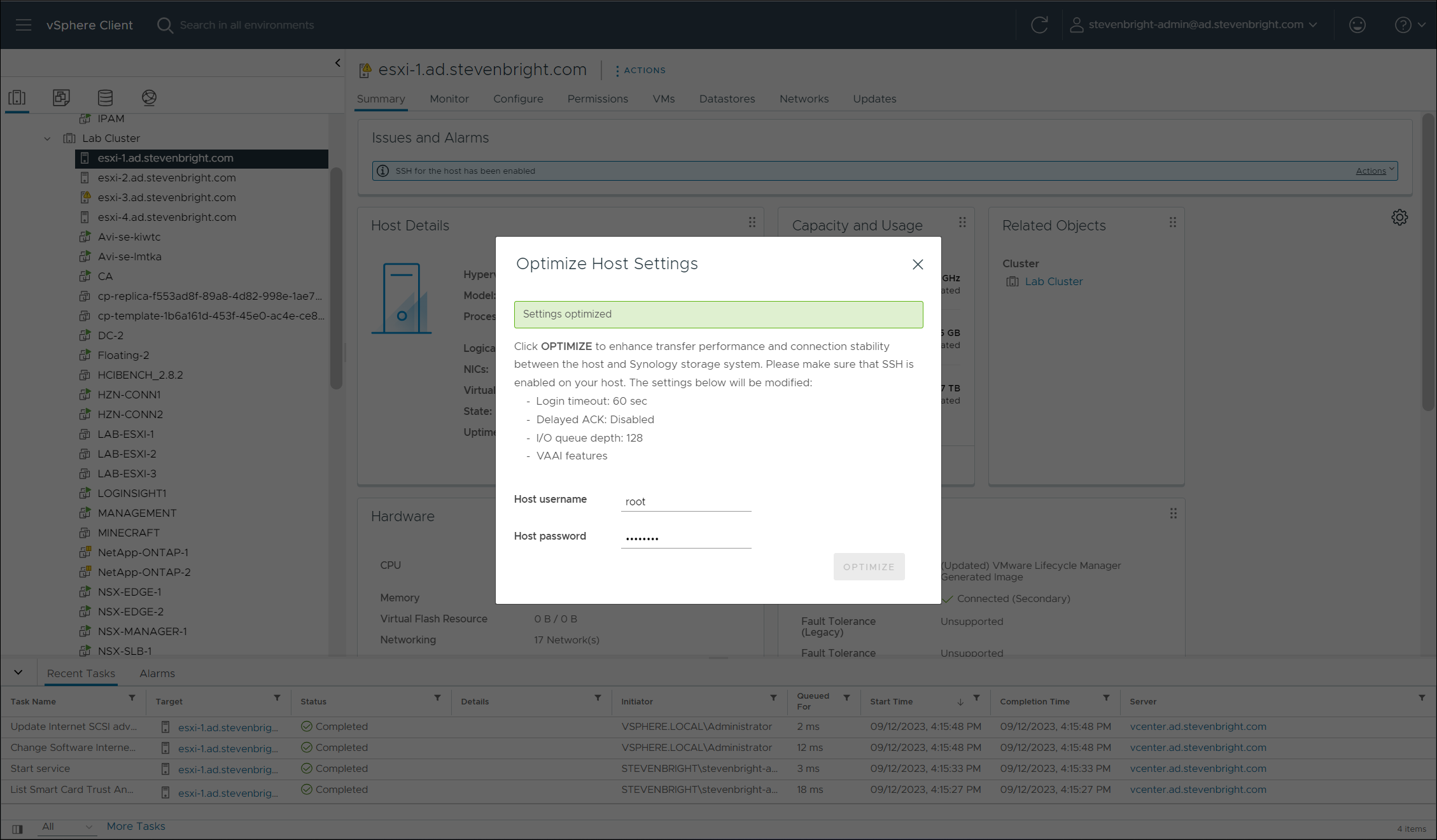
Task: Open the summary page settings gear
Action: [1399, 218]
